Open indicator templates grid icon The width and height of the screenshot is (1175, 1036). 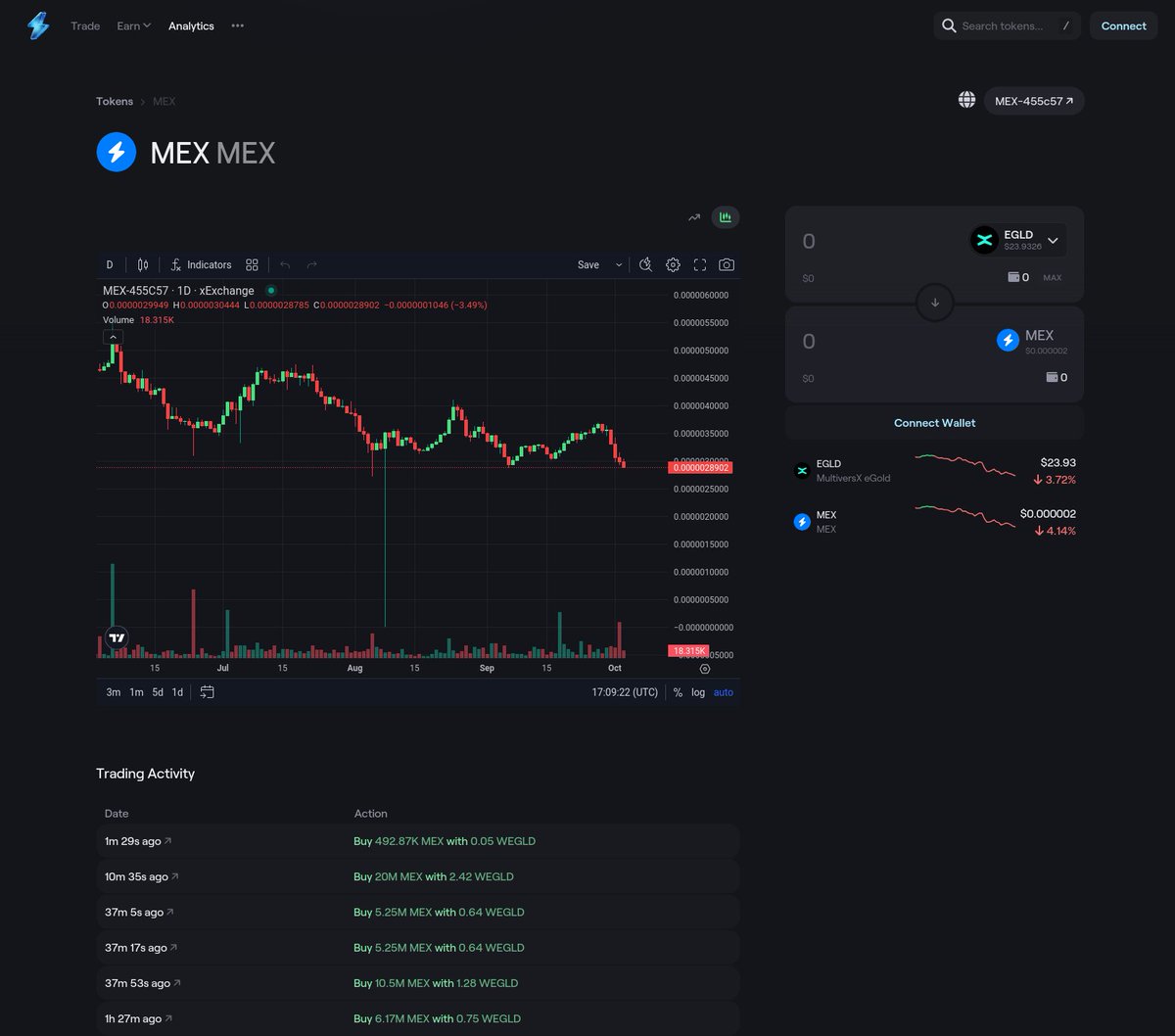[252, 264]
